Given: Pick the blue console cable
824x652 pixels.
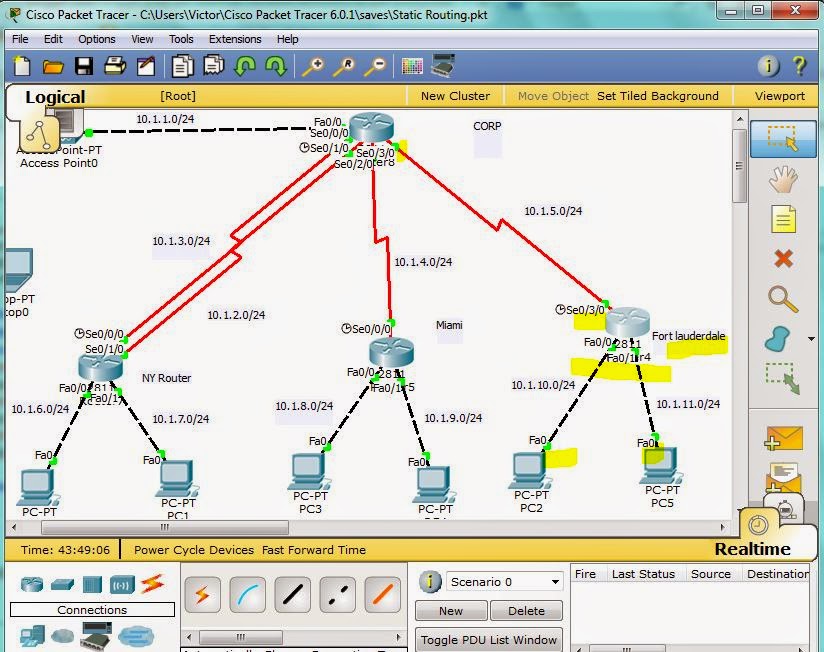Looking at the screenshot, I should [x=248, y=595].
